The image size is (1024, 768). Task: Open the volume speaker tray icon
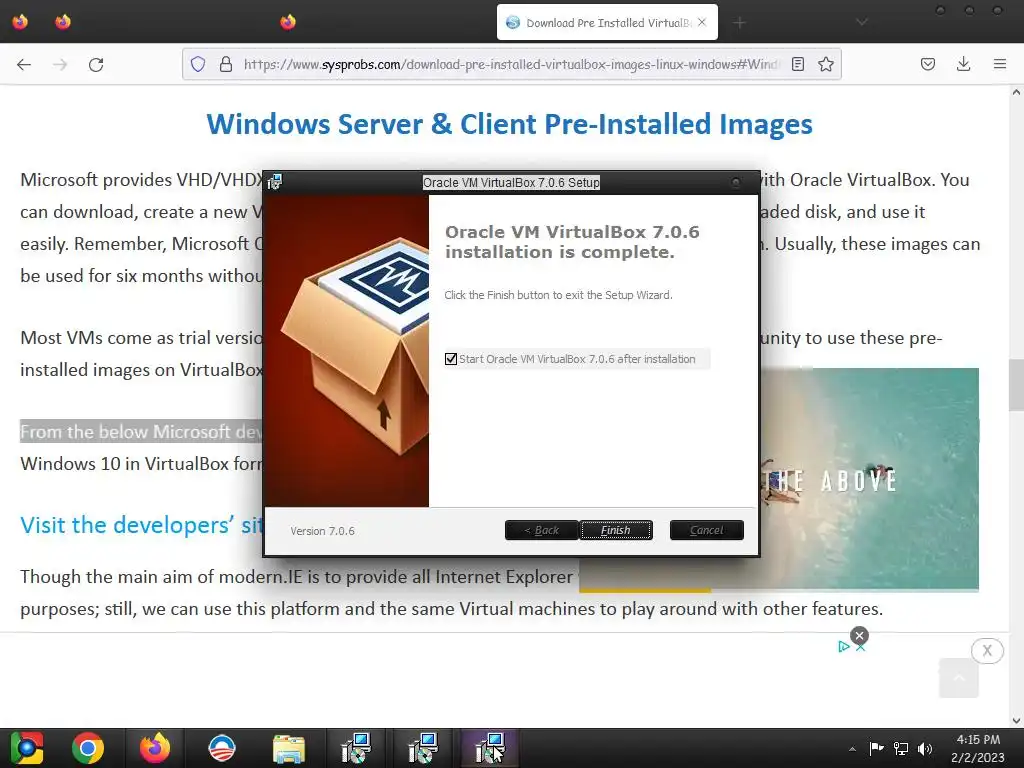925,748
